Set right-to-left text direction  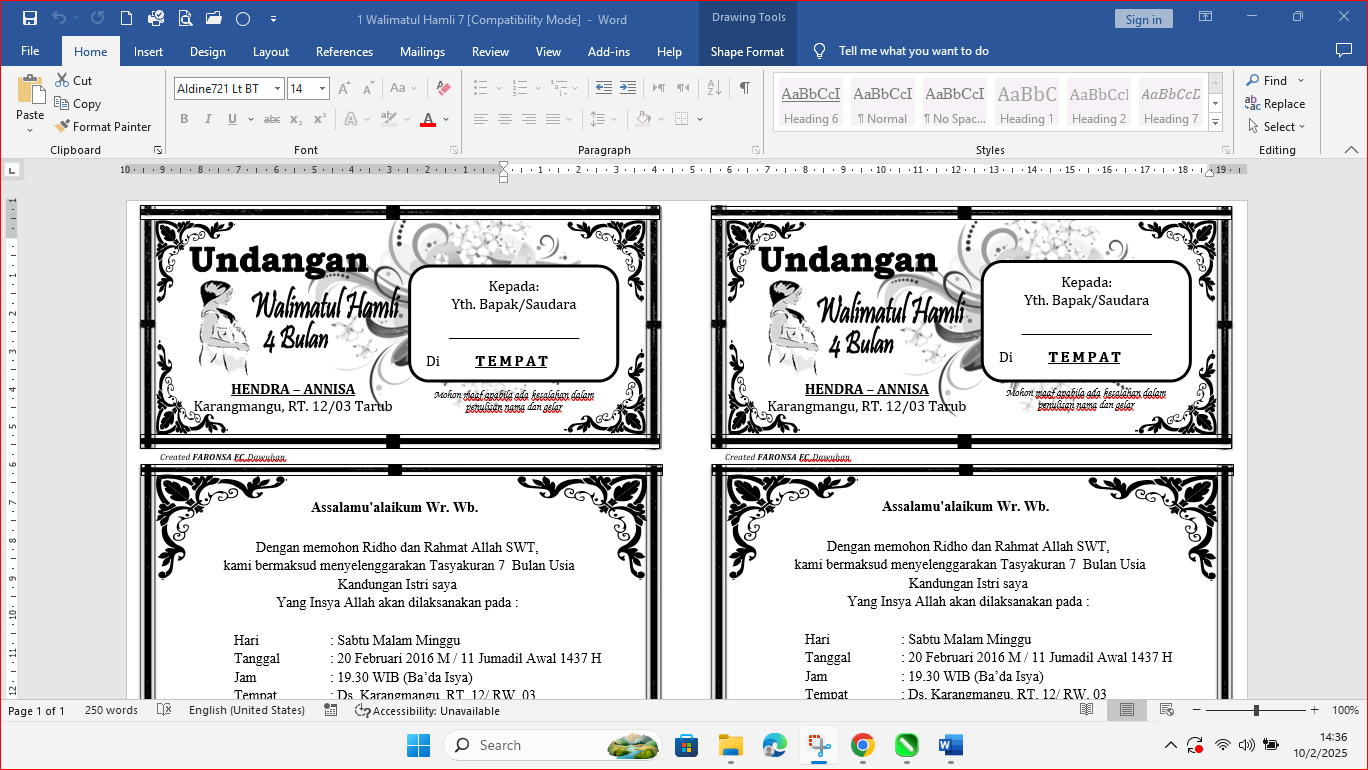684,88
